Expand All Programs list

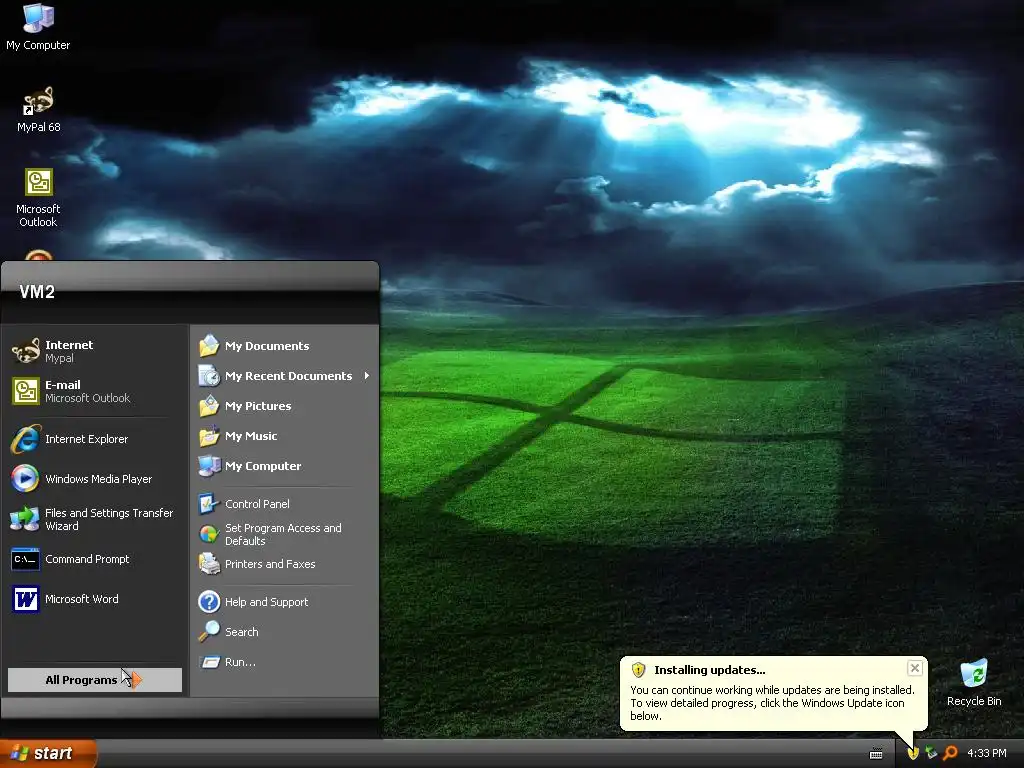pos(95,680)
